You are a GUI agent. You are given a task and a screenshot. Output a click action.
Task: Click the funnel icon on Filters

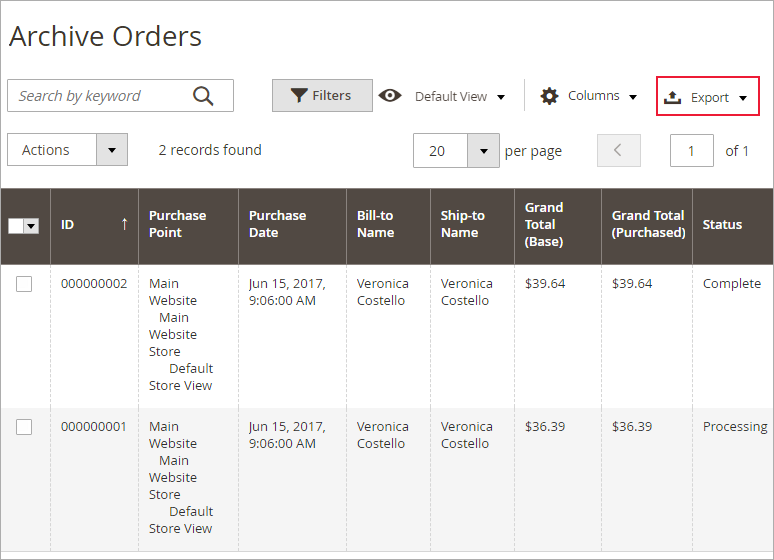pos(298,96)
